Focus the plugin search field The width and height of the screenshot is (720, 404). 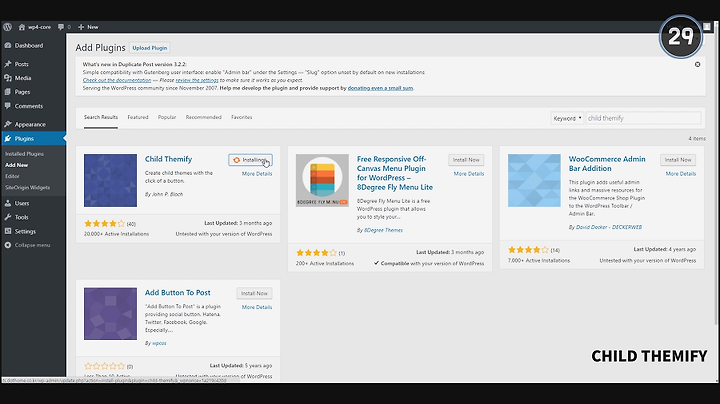tap(643, 118)
